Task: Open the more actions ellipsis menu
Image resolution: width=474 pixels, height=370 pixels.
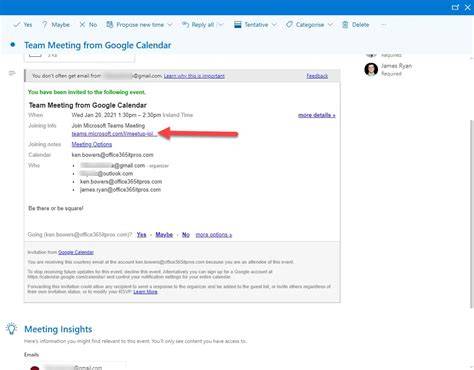Action: pyautogui.click(x=384, y=25)
